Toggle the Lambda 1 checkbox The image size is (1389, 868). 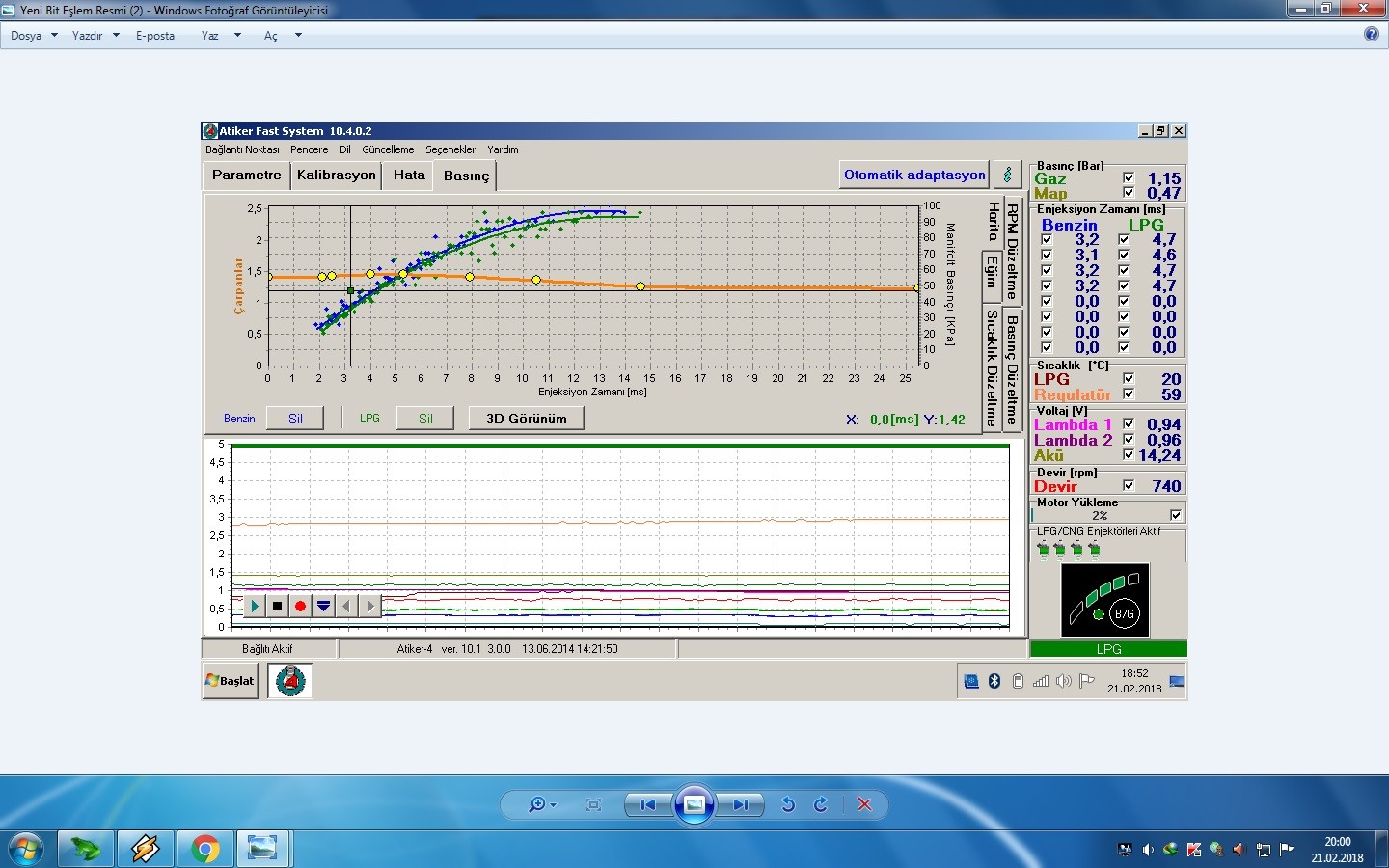[x=1129, y=424]
